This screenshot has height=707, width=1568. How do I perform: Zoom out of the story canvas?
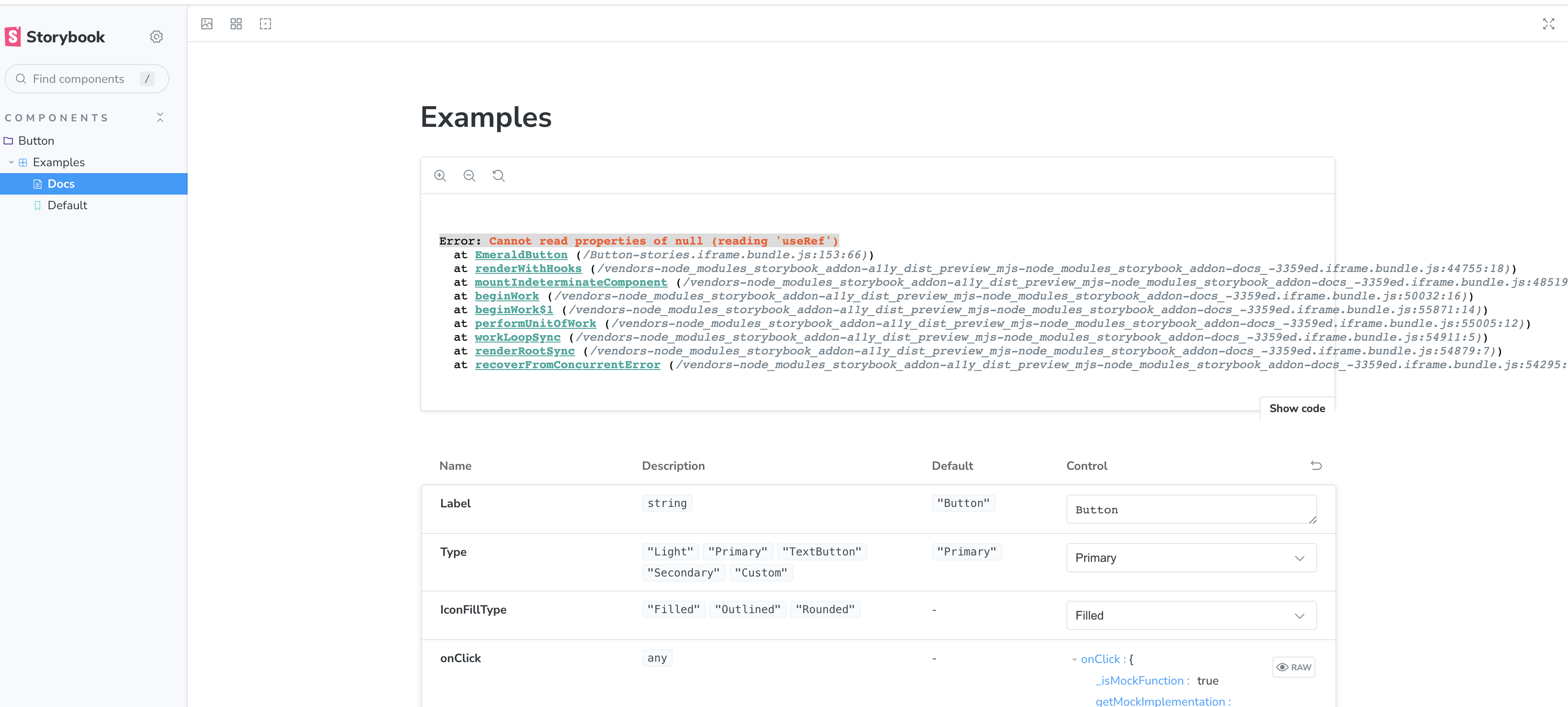coord(469,175)
